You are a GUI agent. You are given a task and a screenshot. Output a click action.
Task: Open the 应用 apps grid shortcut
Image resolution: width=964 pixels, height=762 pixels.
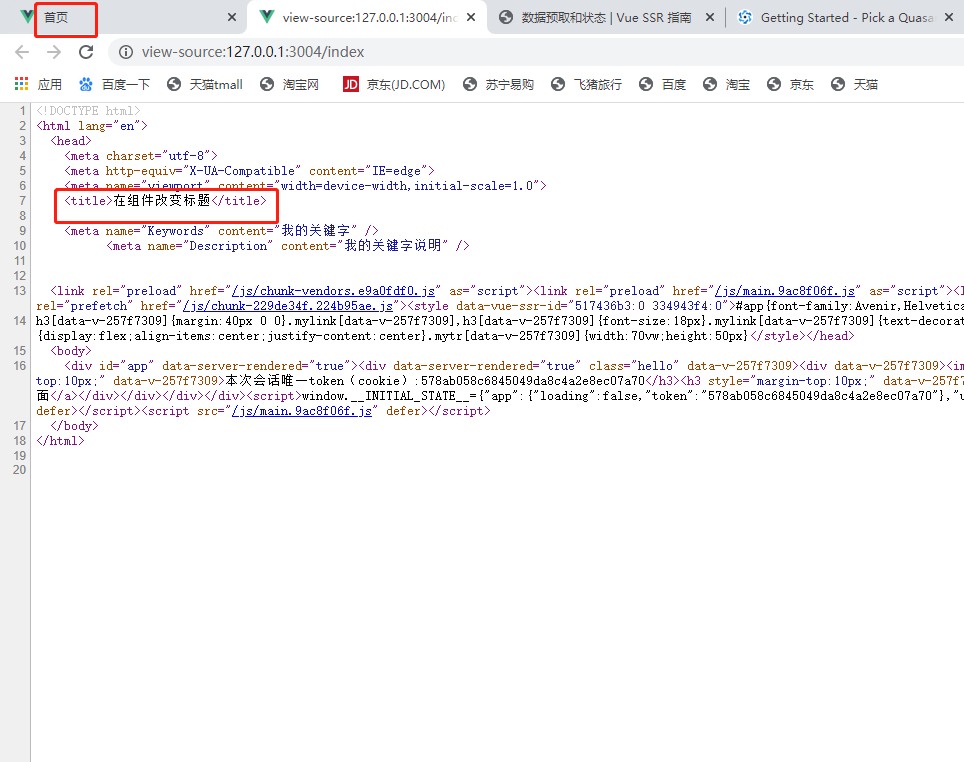pos(38,84)
